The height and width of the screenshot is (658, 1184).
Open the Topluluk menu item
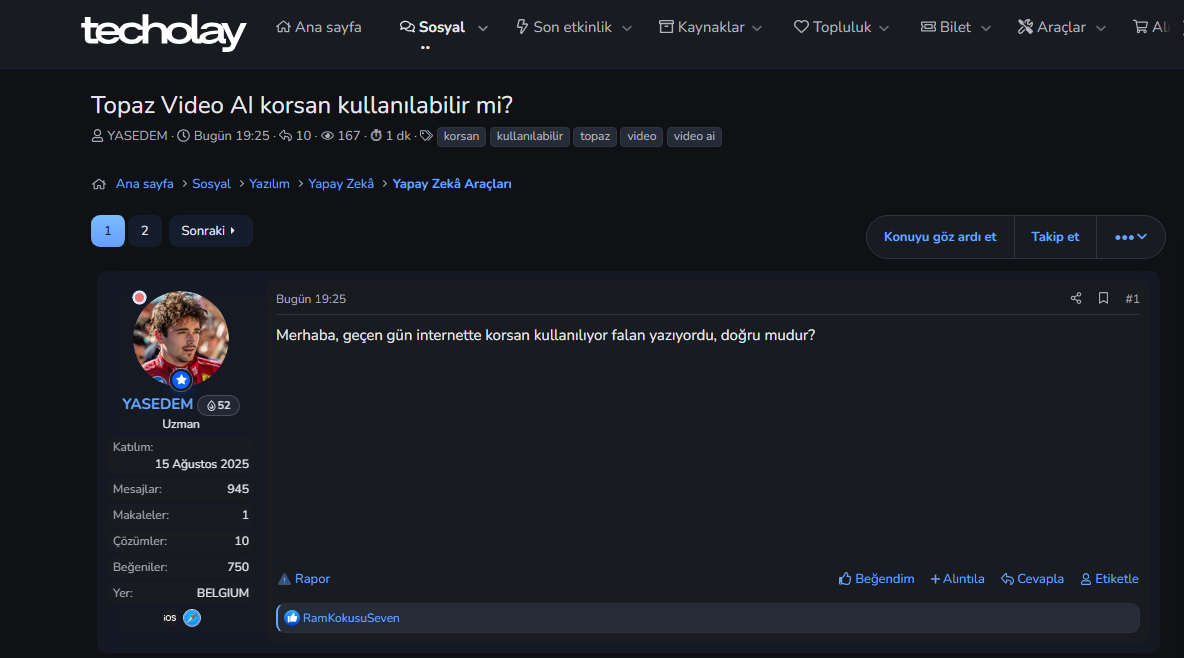832,27
